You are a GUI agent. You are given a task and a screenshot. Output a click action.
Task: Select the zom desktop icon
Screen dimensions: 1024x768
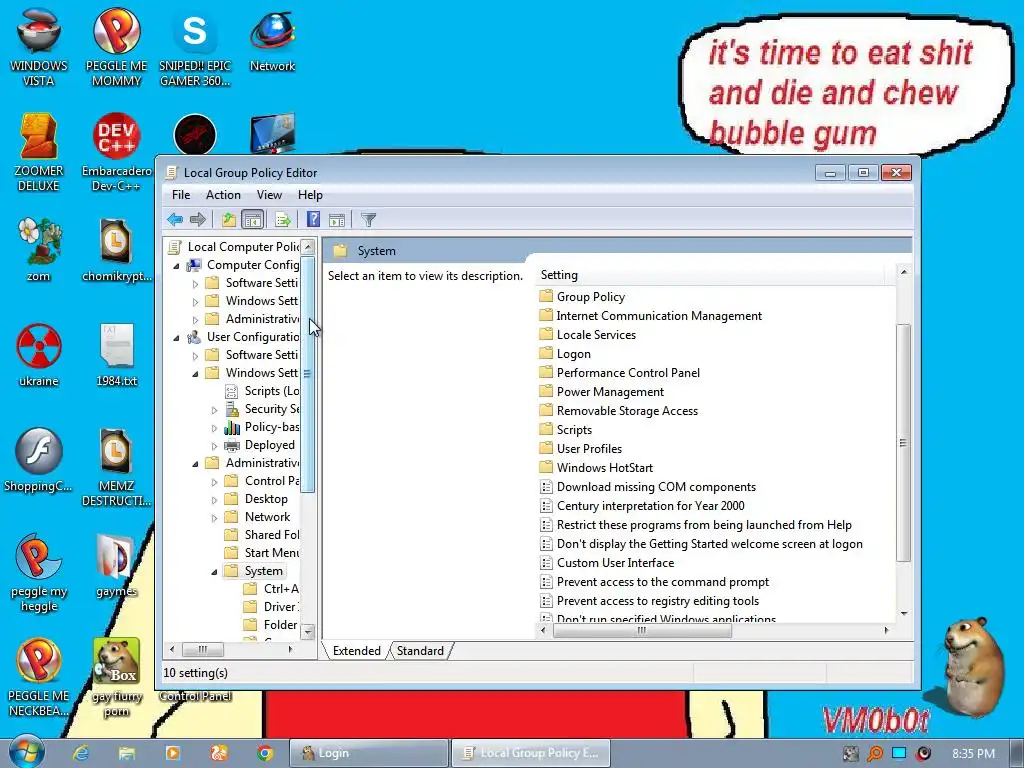[x=39, y=249]
